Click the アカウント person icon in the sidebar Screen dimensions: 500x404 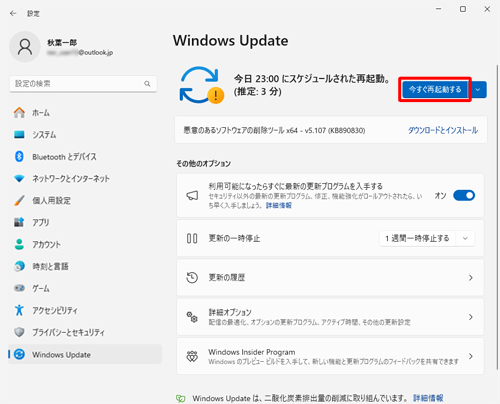click(19, 244)
